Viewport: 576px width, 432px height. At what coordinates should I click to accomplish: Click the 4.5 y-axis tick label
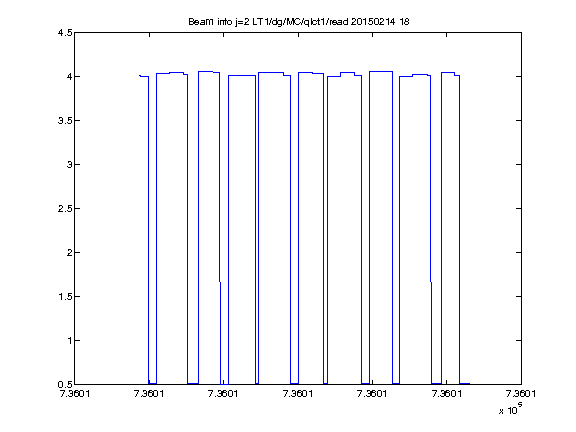[x=65, y=33]
